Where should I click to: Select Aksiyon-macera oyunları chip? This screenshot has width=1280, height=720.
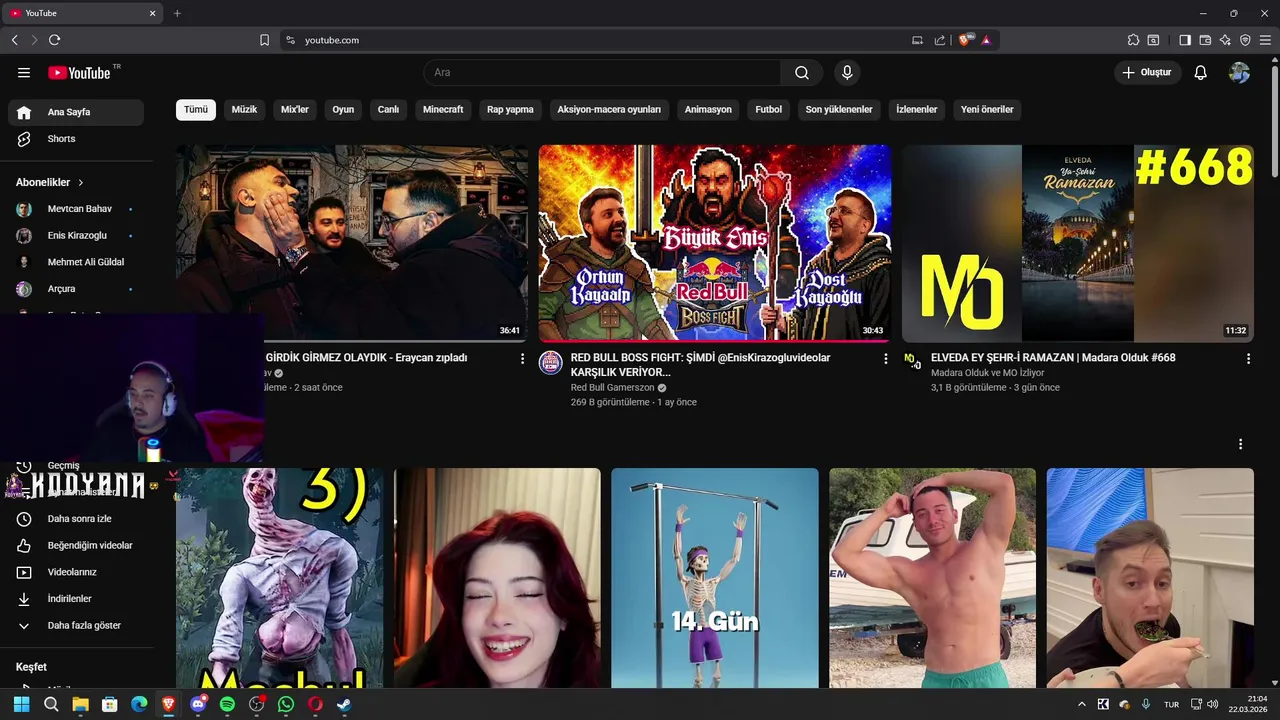tap(609, 110)
